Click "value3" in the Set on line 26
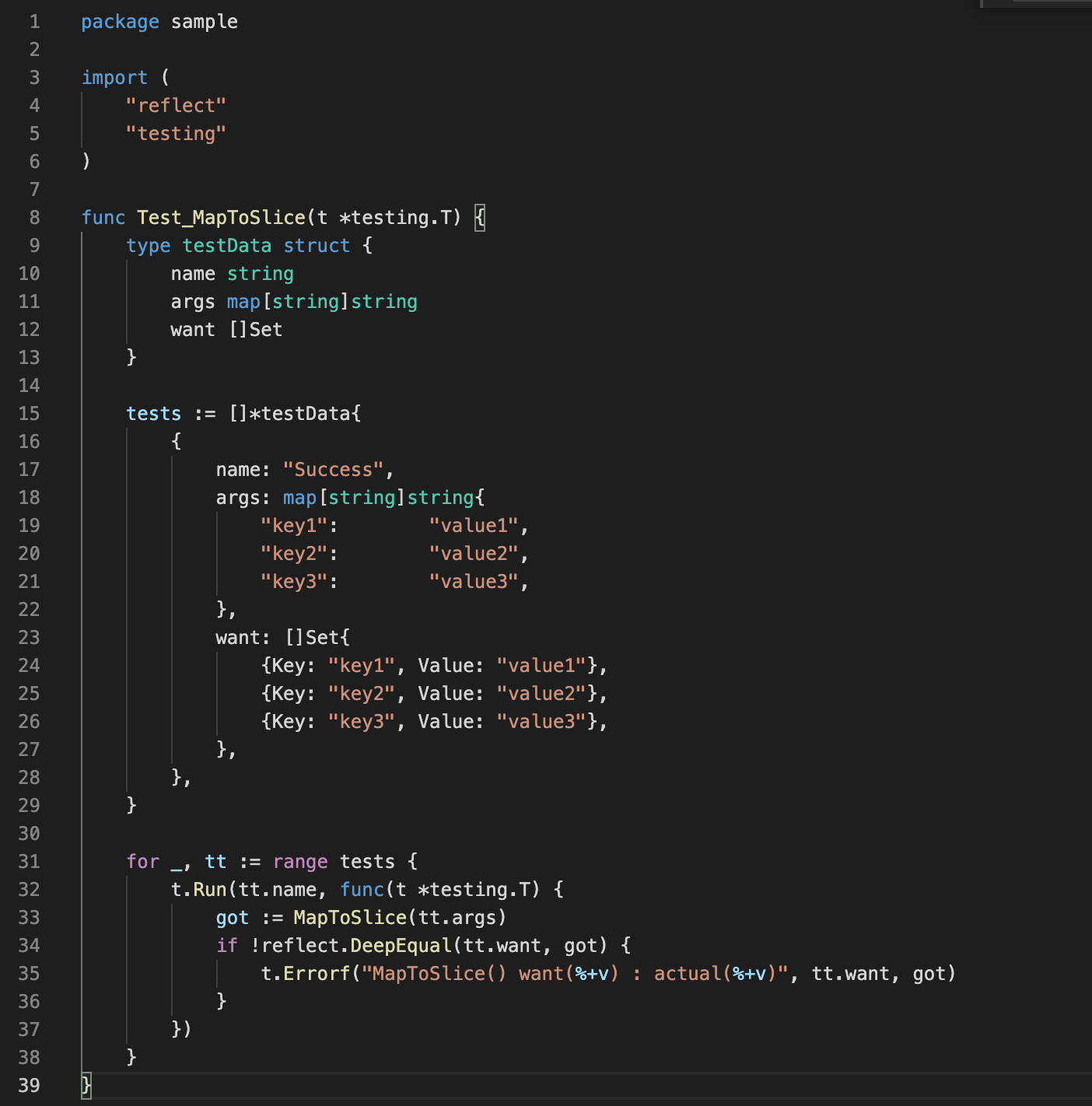This screenshot has width=1092, height=1106. point(541,722)
